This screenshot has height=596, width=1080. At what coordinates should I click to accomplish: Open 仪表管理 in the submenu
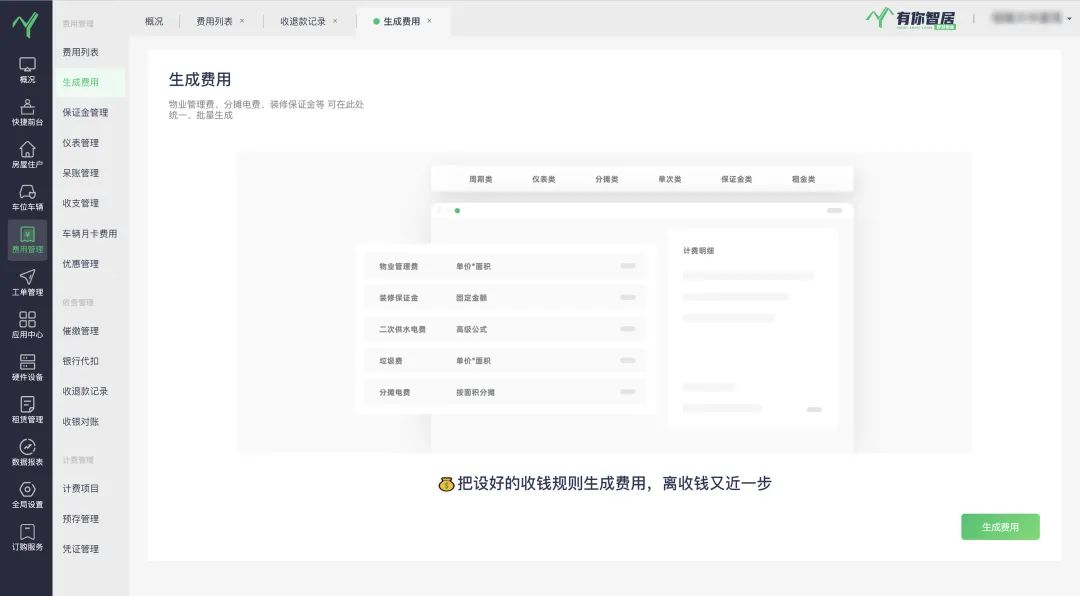pyautogui.click(x=80, y=143)
